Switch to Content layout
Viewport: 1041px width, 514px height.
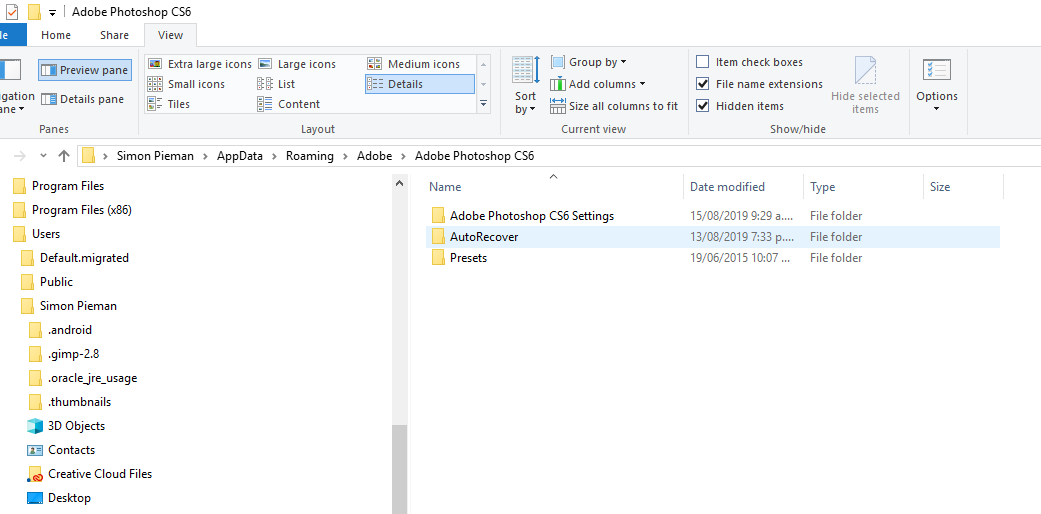289,104
